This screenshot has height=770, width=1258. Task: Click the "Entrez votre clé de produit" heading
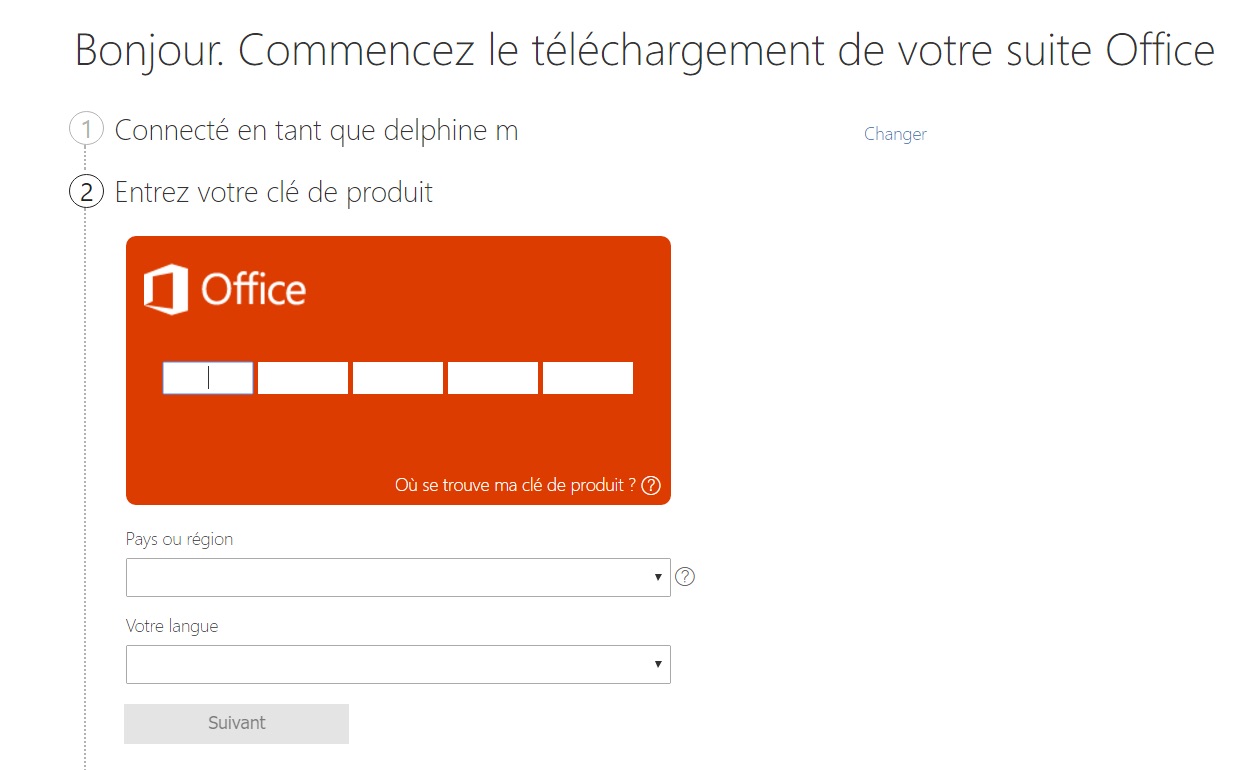pos(274,191)
